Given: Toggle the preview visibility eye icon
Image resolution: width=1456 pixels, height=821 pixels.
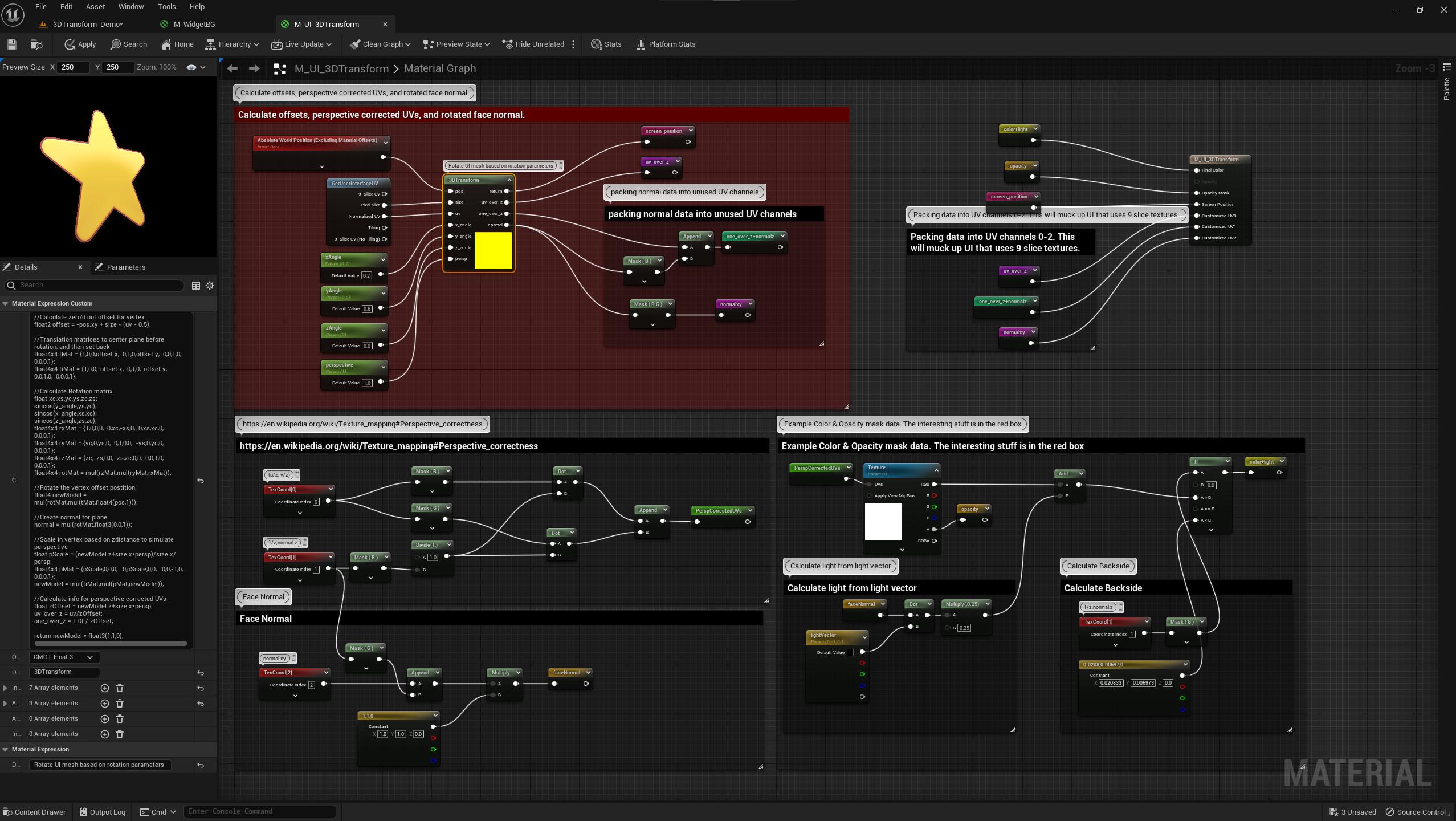Looking at the screenshot, I should pos(191,67).
